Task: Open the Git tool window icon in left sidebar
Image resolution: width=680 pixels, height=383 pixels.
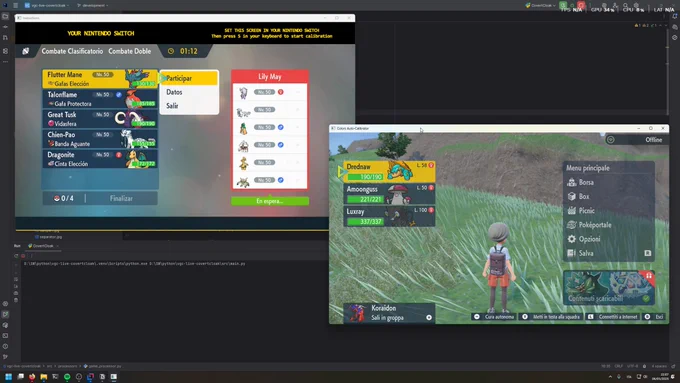Action: pyautogui.click(x=5, y=357)
